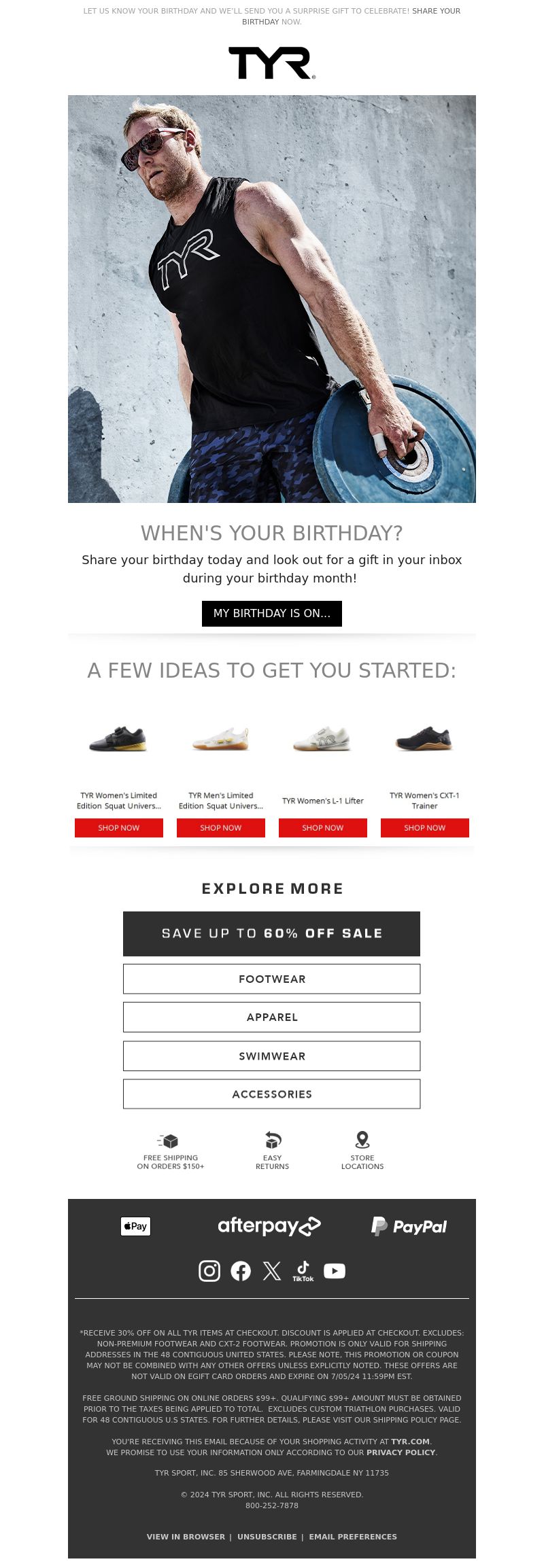Open the TikTok icon
The width and height of the screenshot is (544, 1568).
(303, 1271)
